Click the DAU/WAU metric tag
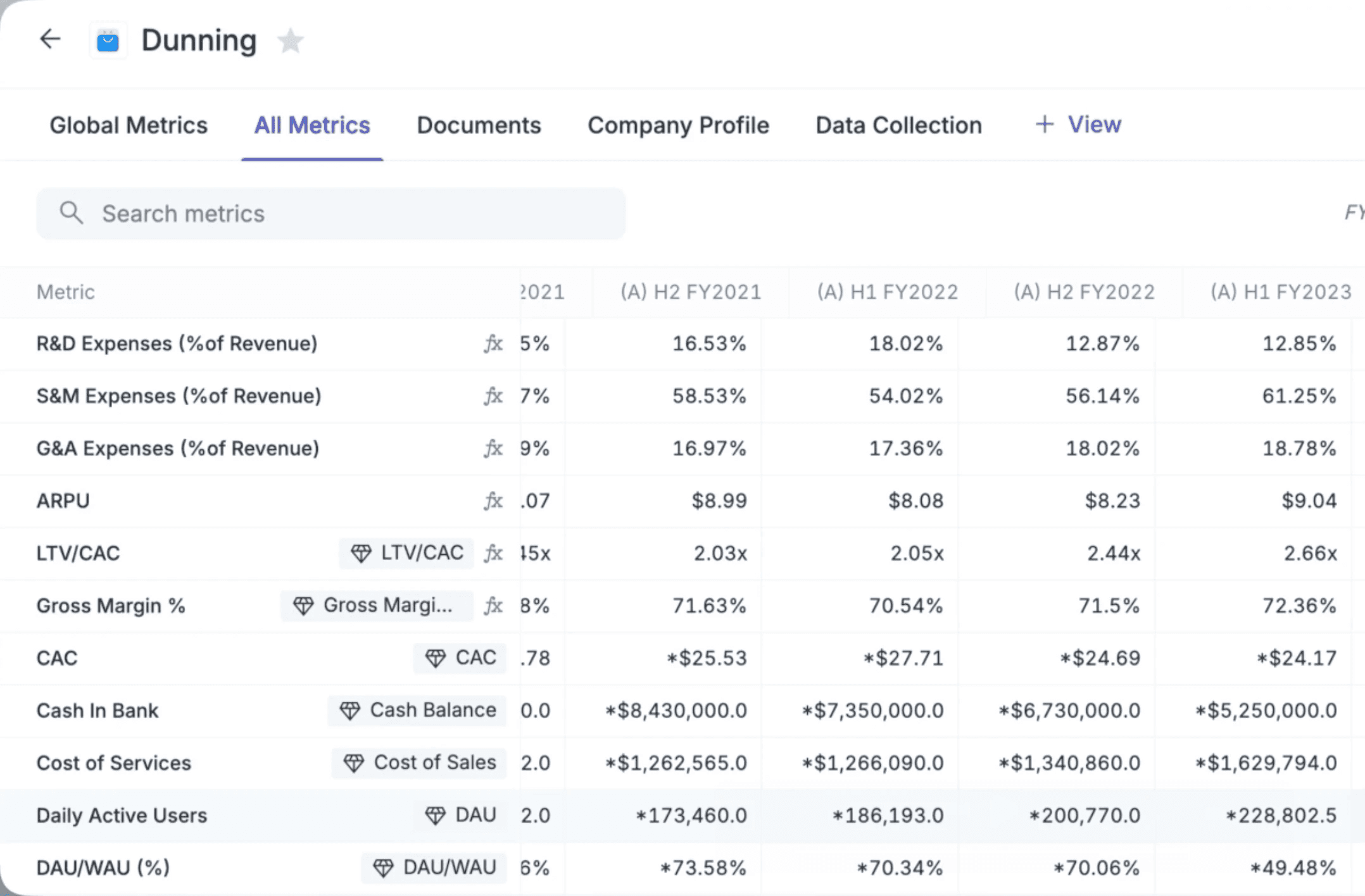Viewport: 1365px width, 896px height. (434, 867)
